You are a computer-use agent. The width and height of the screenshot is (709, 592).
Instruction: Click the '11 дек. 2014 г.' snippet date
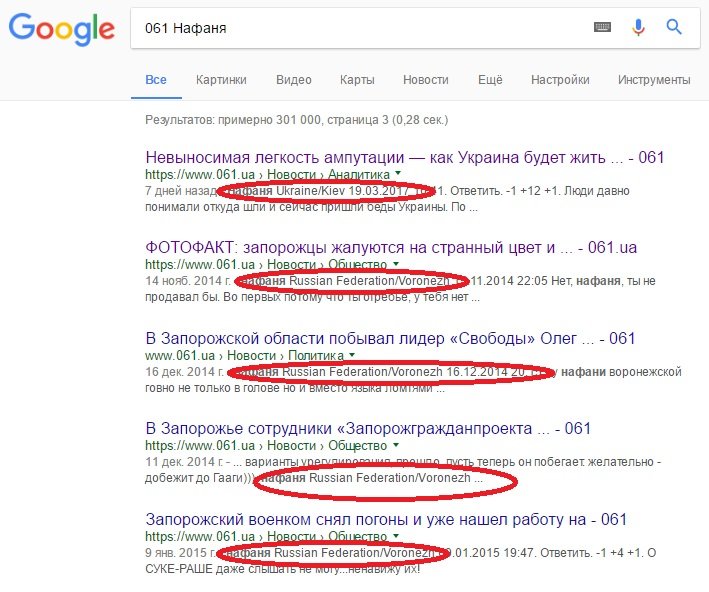184,462
